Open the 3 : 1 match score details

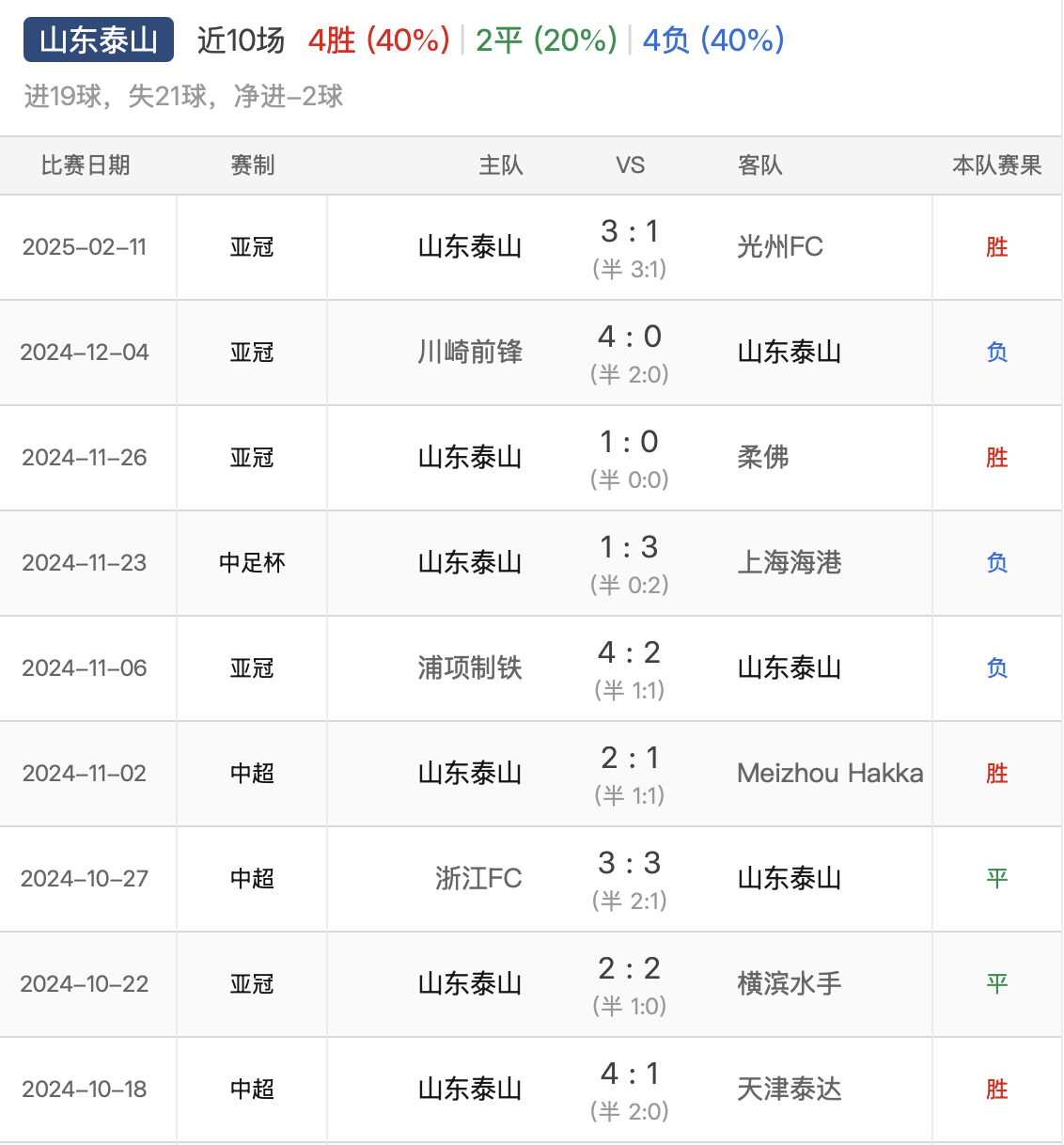click(x=630, y=232)
